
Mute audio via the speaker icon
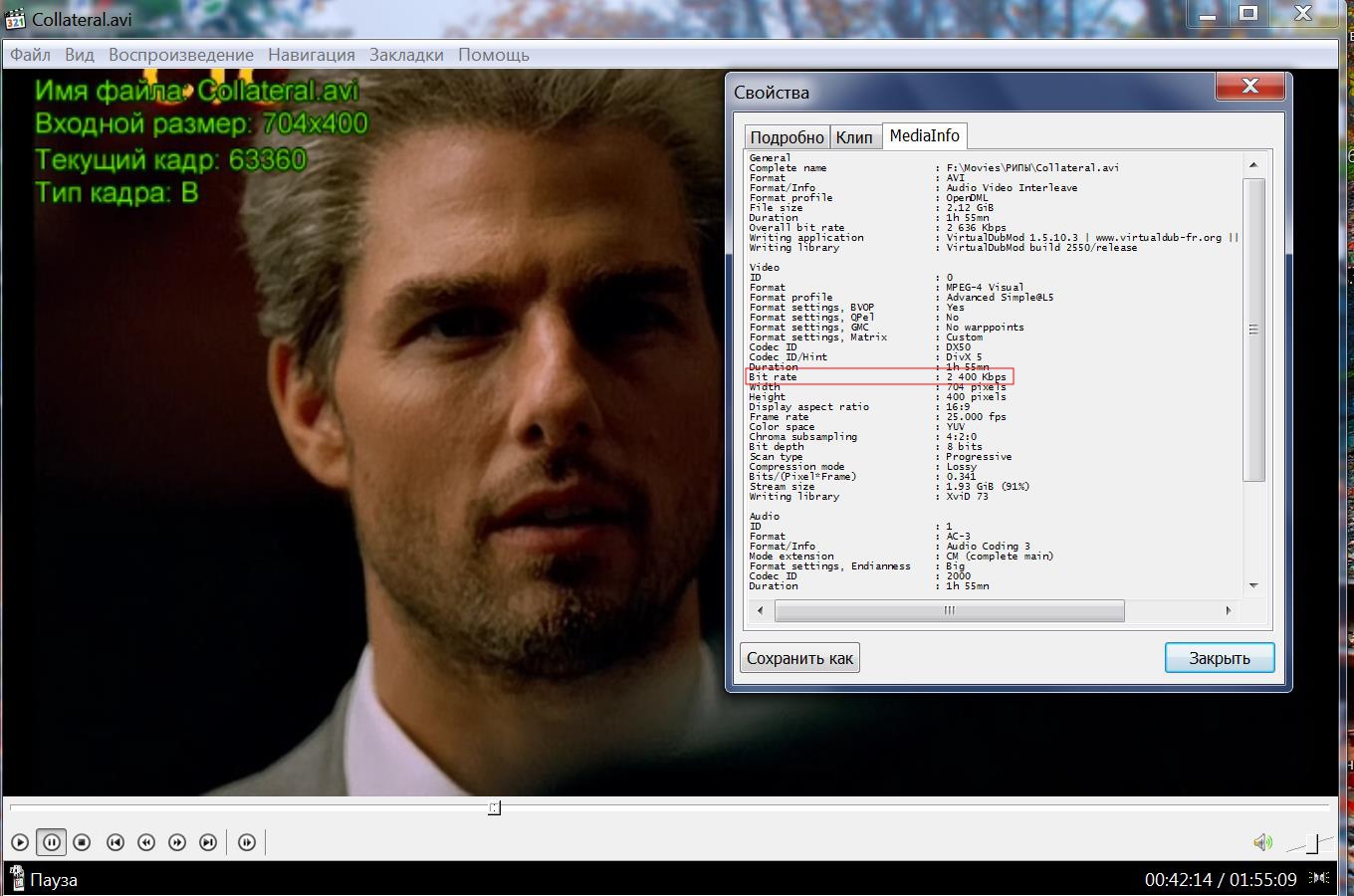(x=1262, y=842)
